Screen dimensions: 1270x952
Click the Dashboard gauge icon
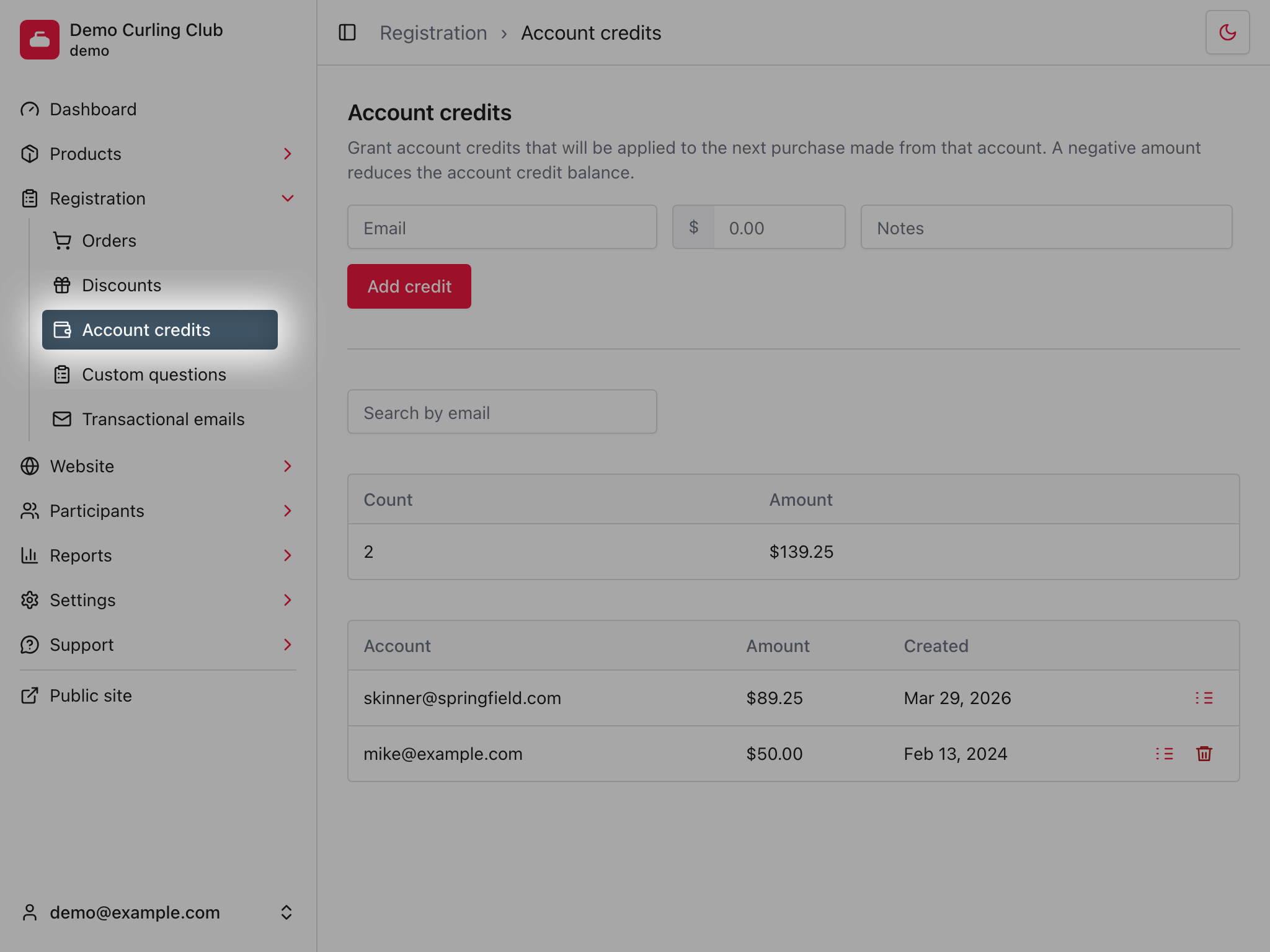tap(30, 109)
